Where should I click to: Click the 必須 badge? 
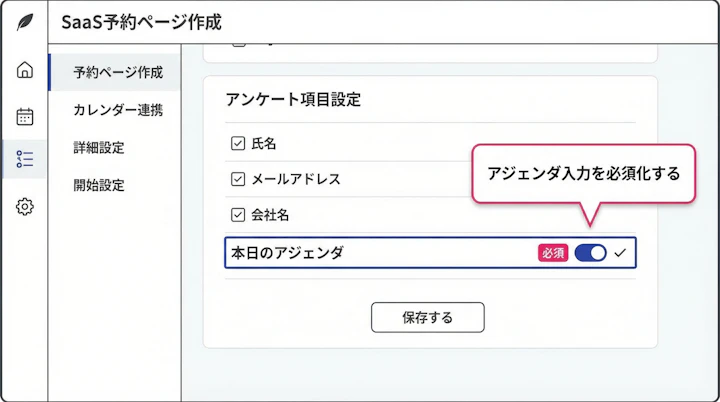click(x=553, y=253)
